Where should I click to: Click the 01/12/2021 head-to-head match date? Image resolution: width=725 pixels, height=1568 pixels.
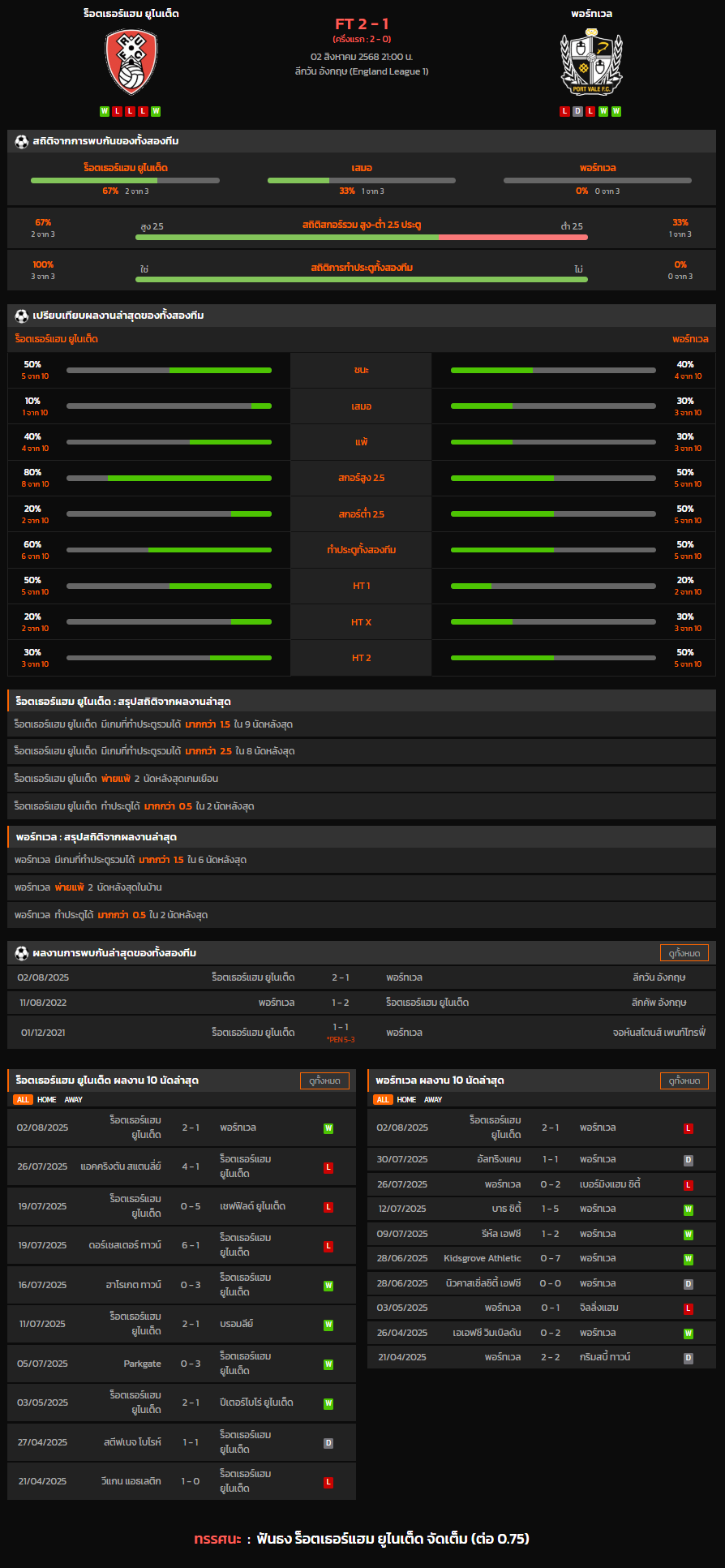click(43, 1033)
